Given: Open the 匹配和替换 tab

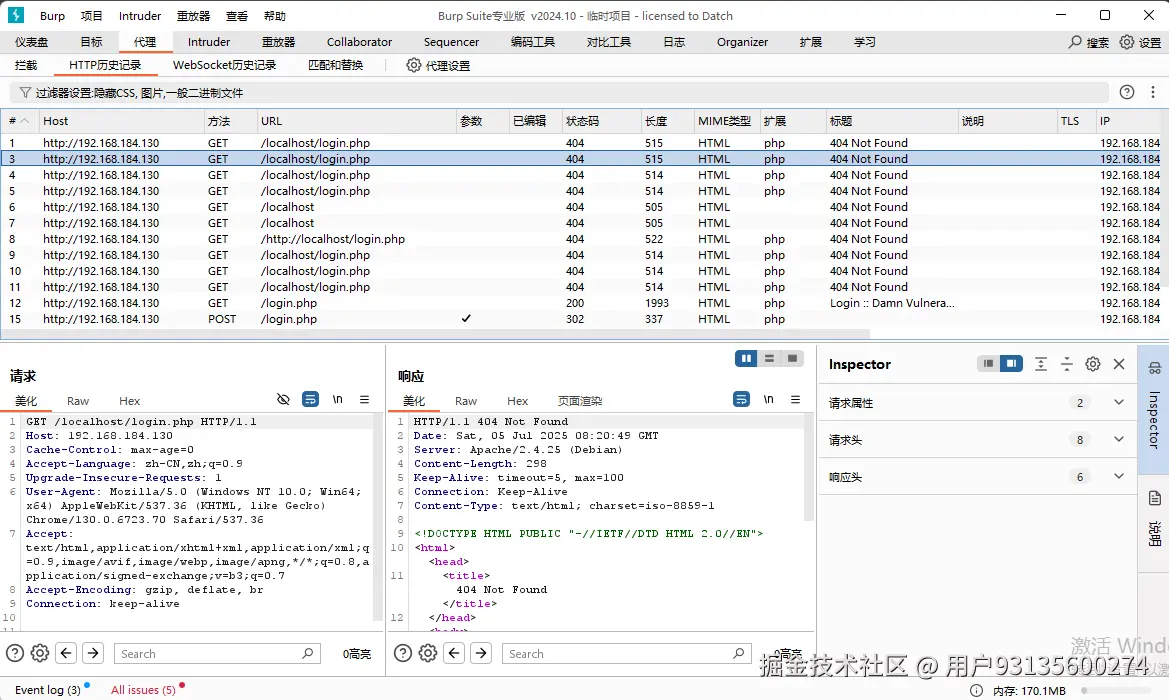Looking at the screenshot, I should 335,65.
